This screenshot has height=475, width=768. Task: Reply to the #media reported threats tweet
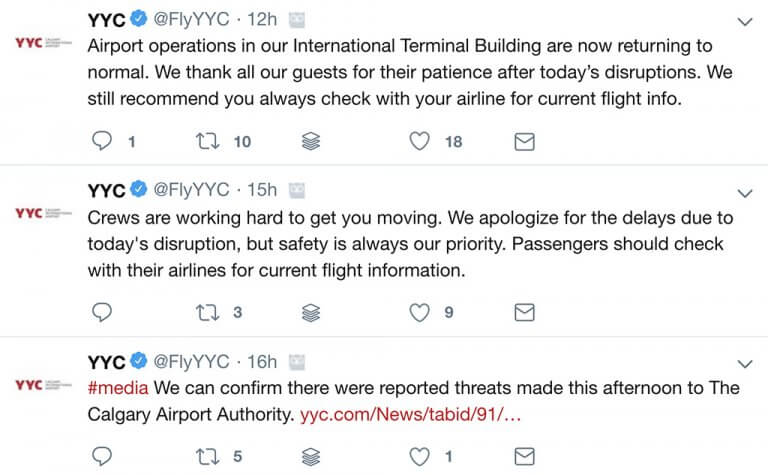pyautogui.click(x=103, y=457)
